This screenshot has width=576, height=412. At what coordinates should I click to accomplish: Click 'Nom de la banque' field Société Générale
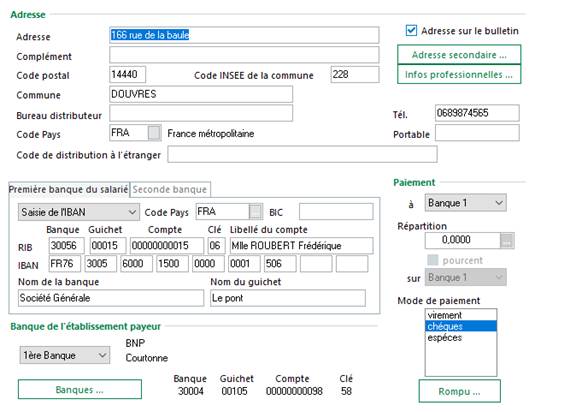(111, 298)
